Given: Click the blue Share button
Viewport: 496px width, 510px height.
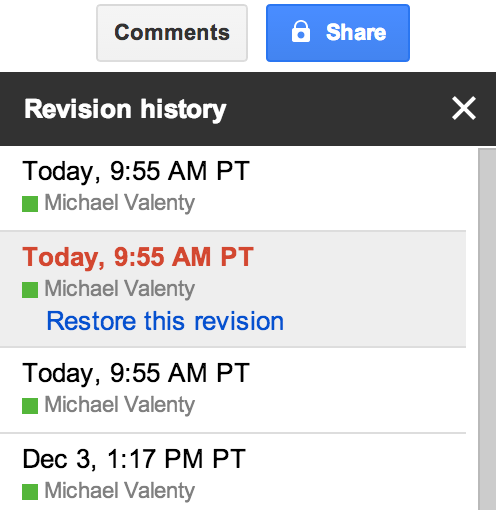Looking at the screenshot, I should pyautogui.click(x=338, y=33).
